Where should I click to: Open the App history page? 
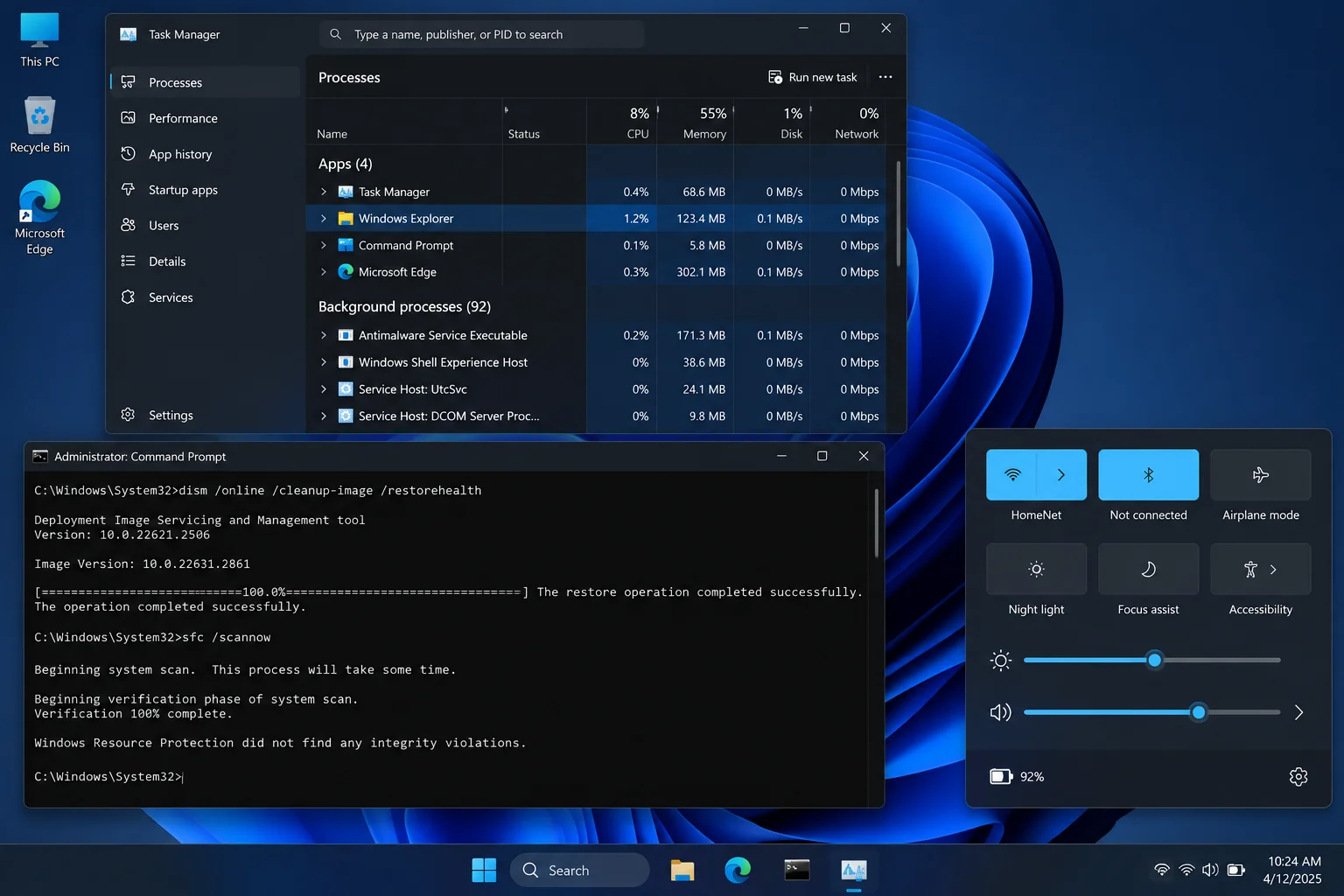206,154
